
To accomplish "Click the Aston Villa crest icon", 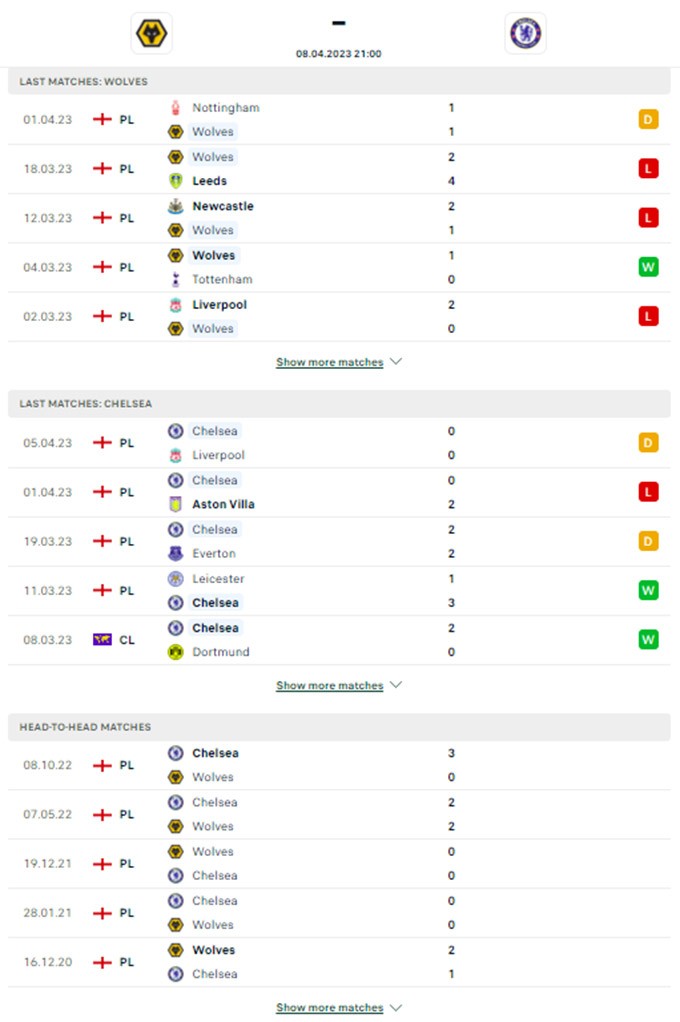I will (176, 504).
